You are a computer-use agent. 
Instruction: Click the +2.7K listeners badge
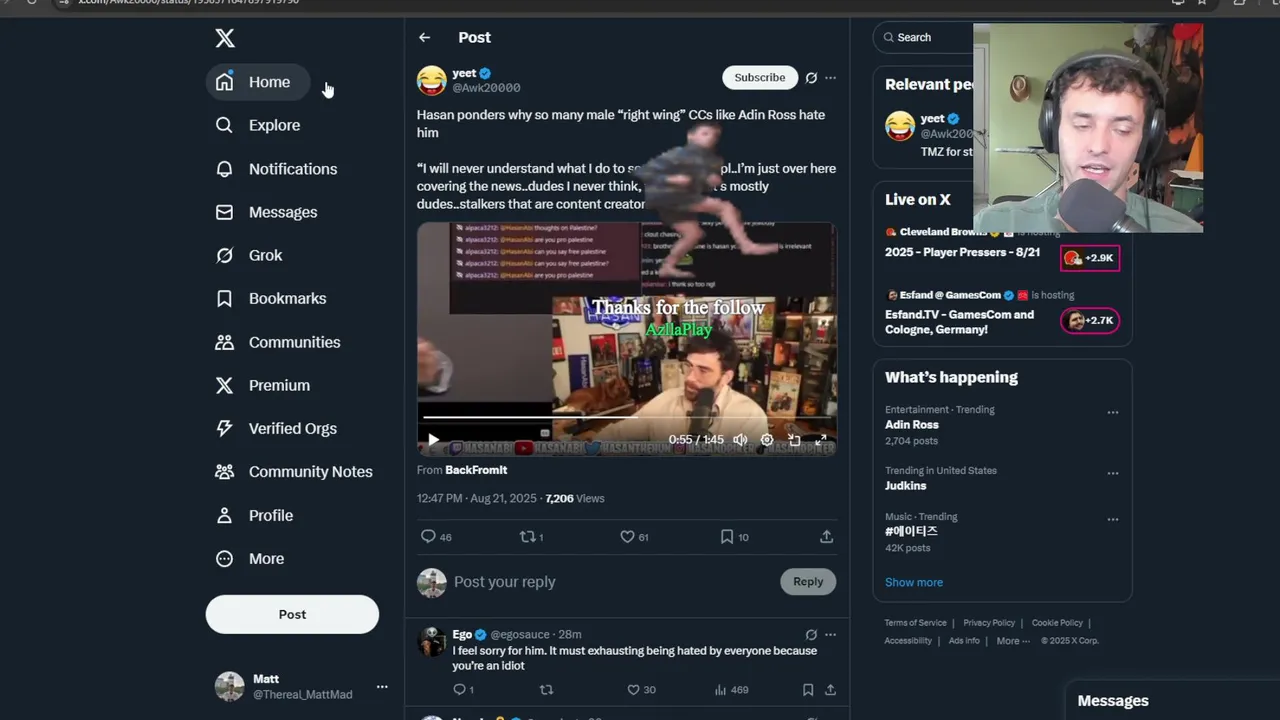click(1090, 321)
